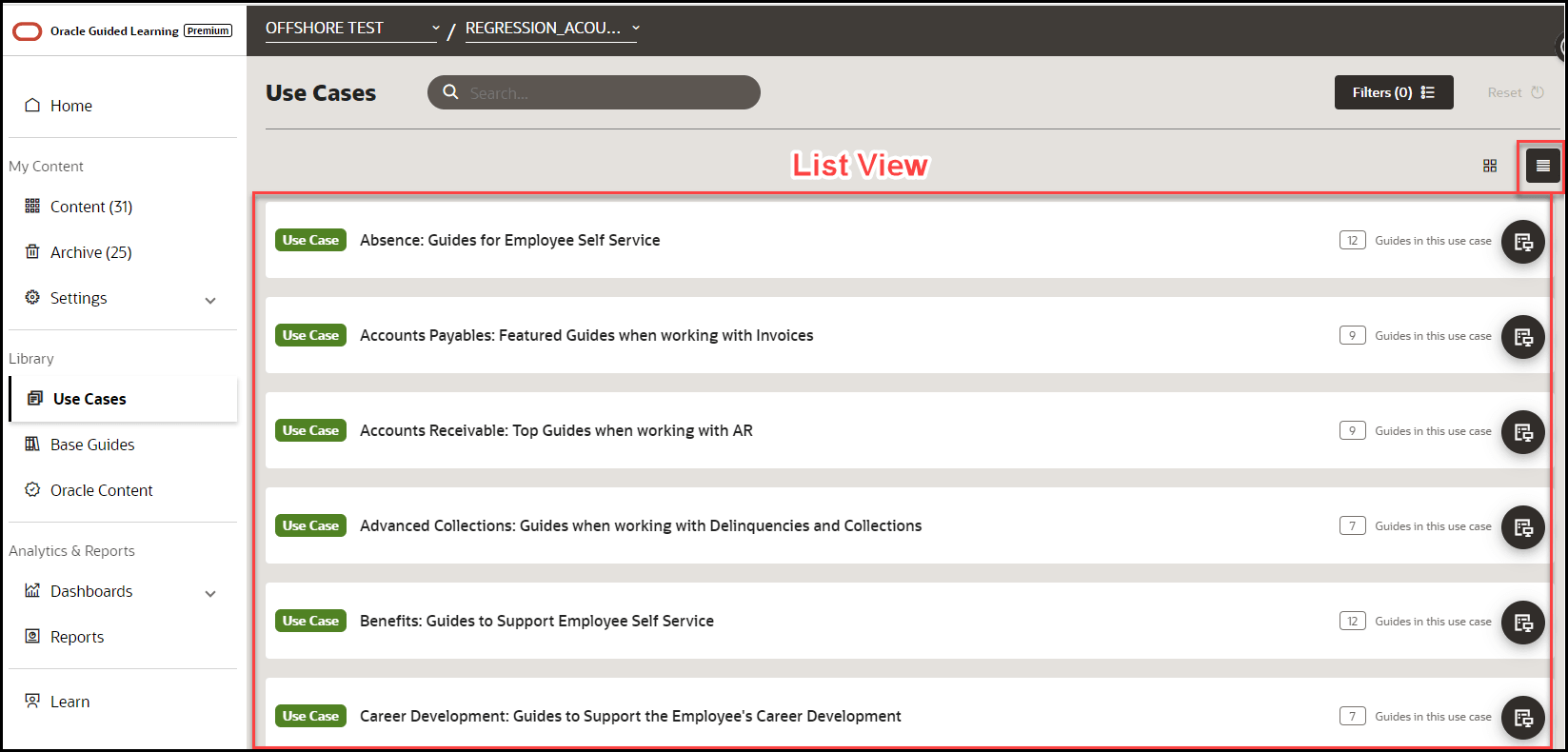Click Use Case badge on Accounts Payables row
This screenshot has height=752, width=1568.
point(310,335)
